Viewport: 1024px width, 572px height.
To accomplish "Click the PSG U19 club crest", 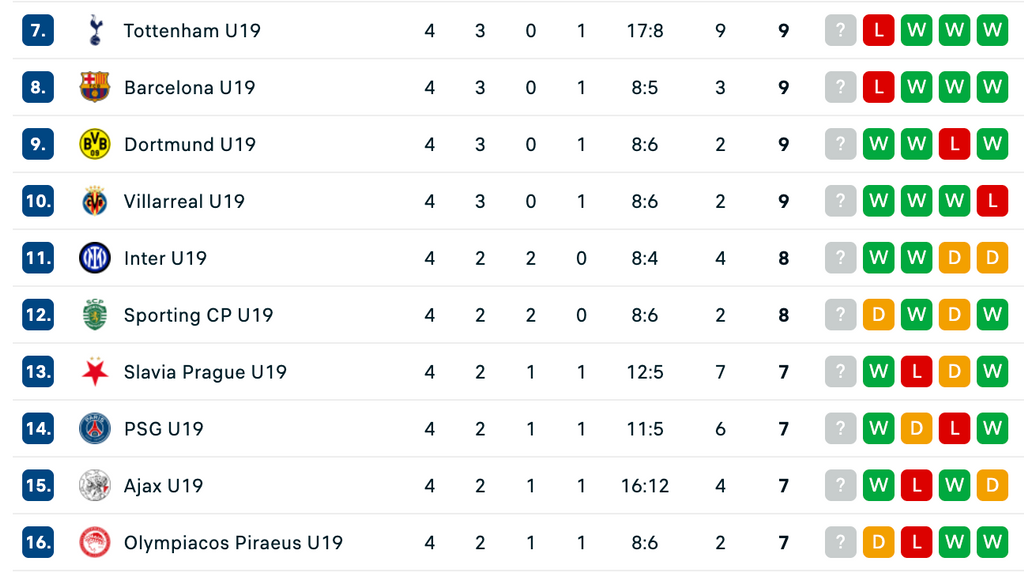I will [x=95, y=429].
